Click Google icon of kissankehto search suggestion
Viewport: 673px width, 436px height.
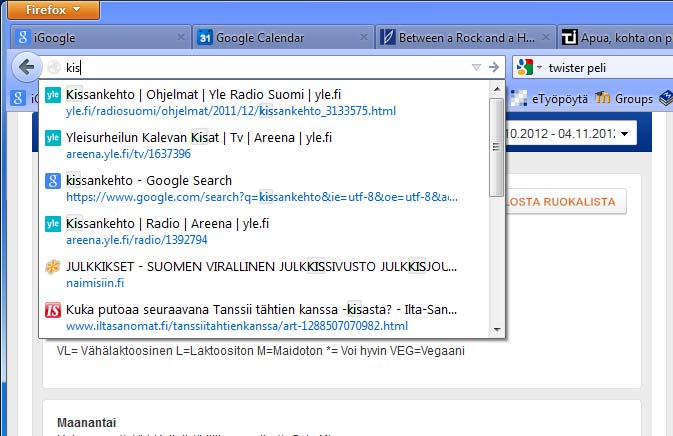53,181
